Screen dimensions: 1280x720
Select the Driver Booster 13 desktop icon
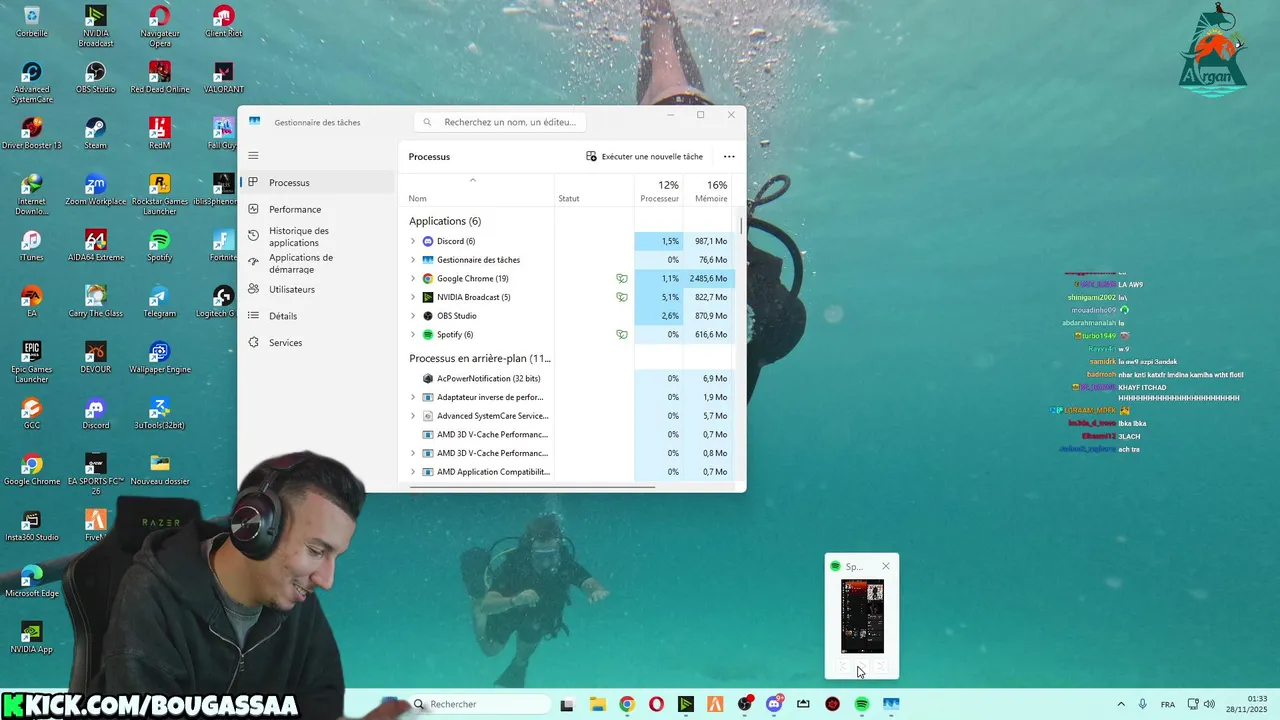31,133
